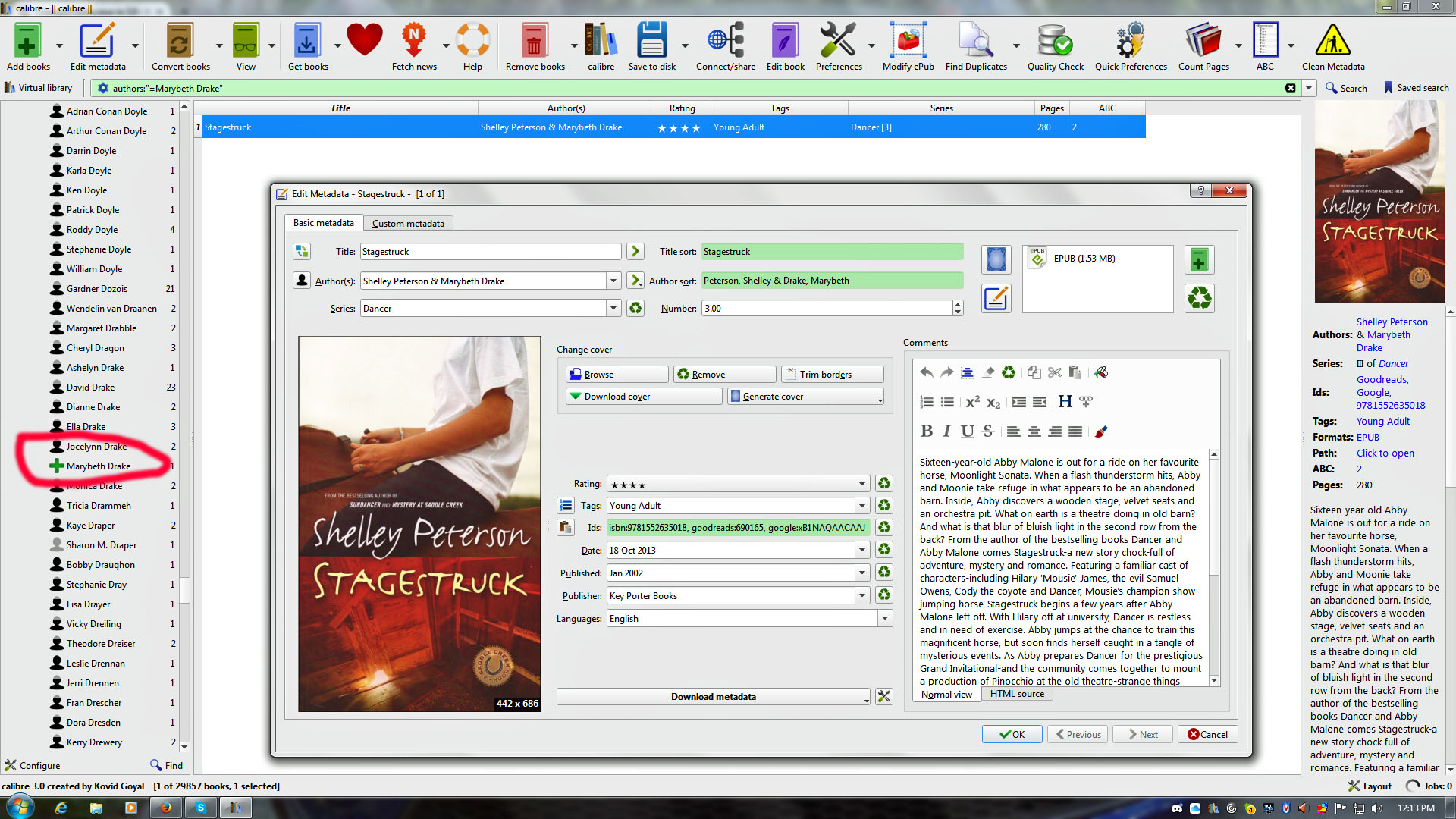Clear the rating with its reset icon

click(x=884, y=484)
